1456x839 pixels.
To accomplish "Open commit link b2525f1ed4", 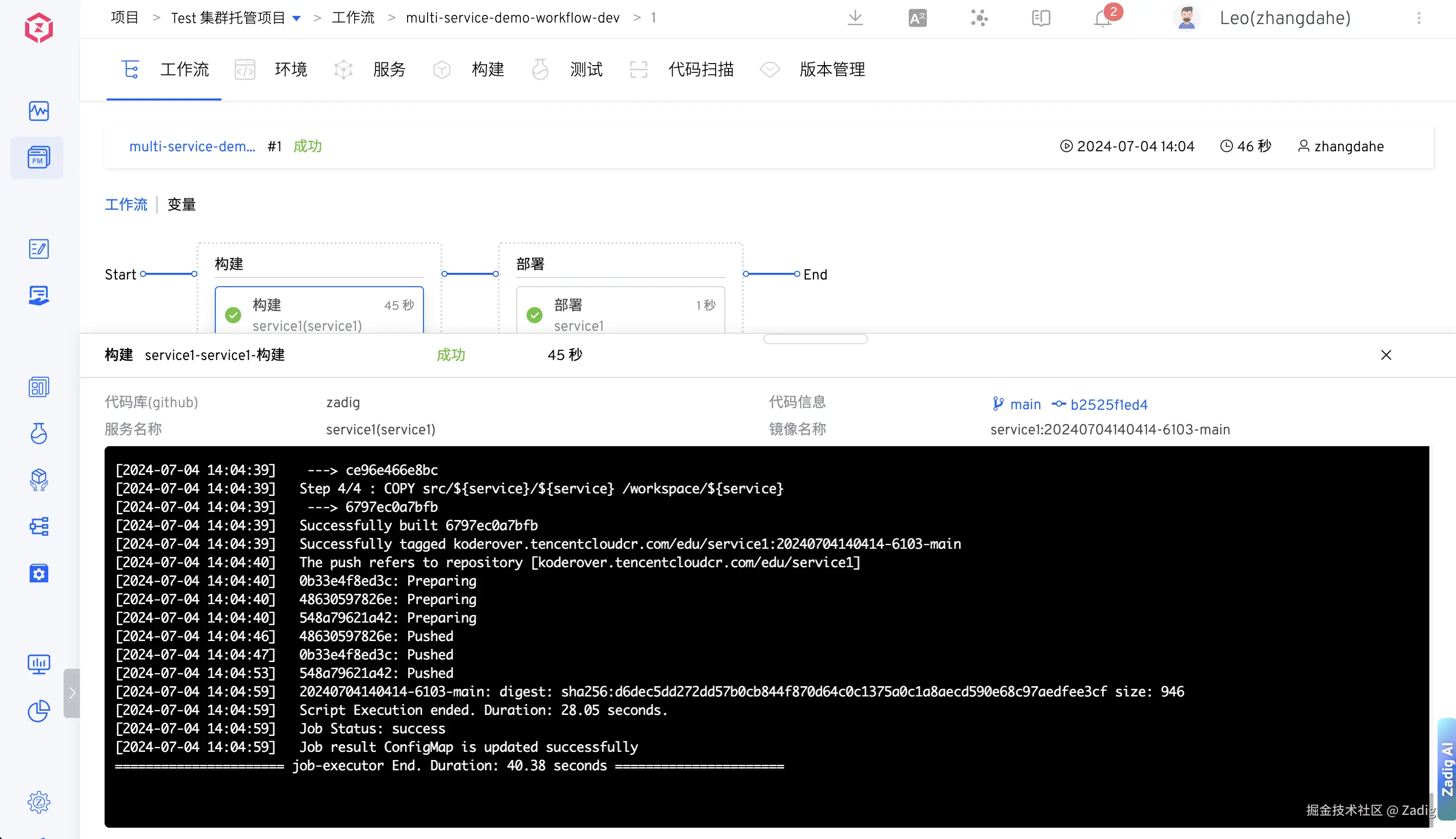I will point(1109,405).
